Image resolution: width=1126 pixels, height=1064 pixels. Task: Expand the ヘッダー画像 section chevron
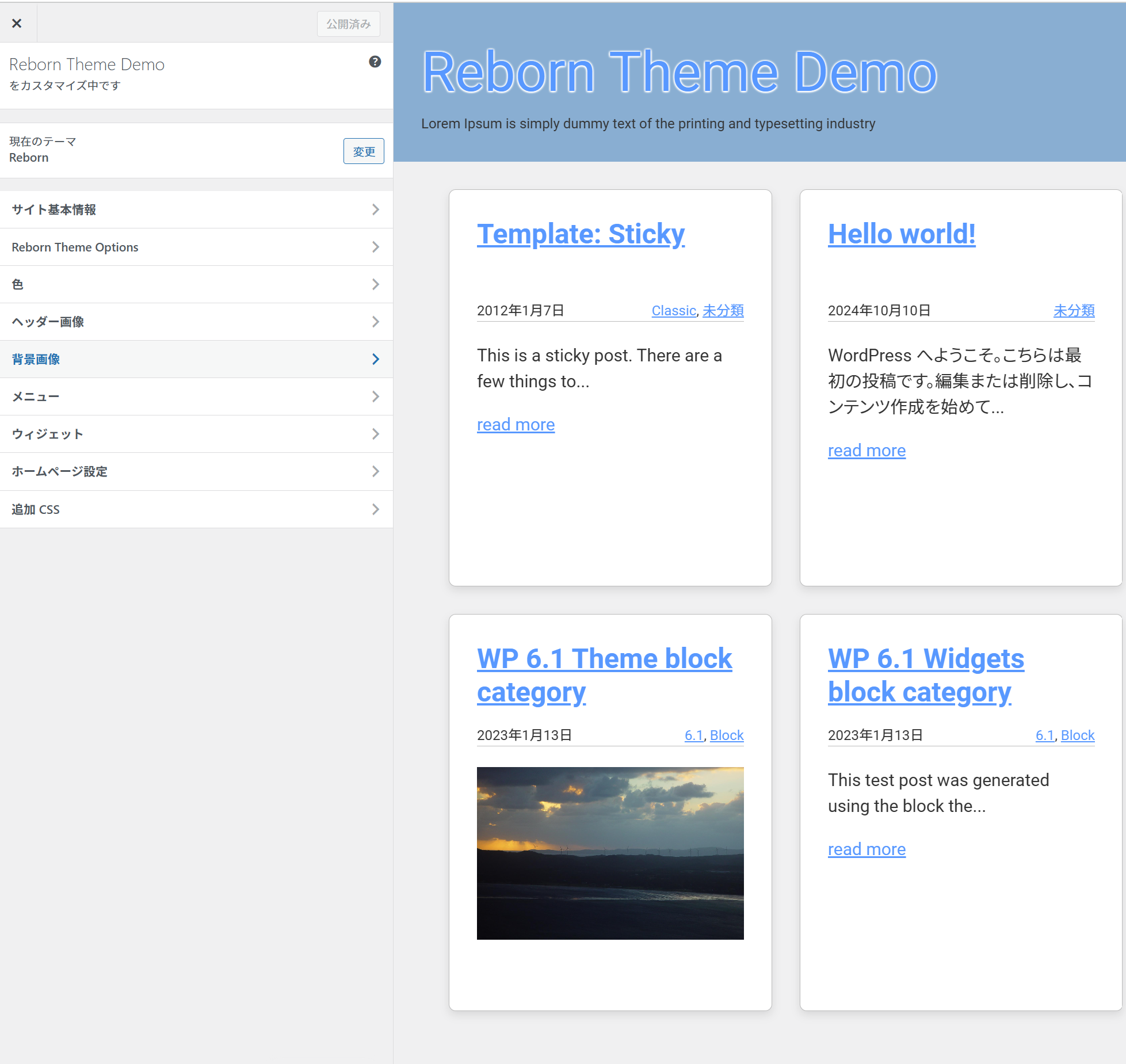click(375, 322)
